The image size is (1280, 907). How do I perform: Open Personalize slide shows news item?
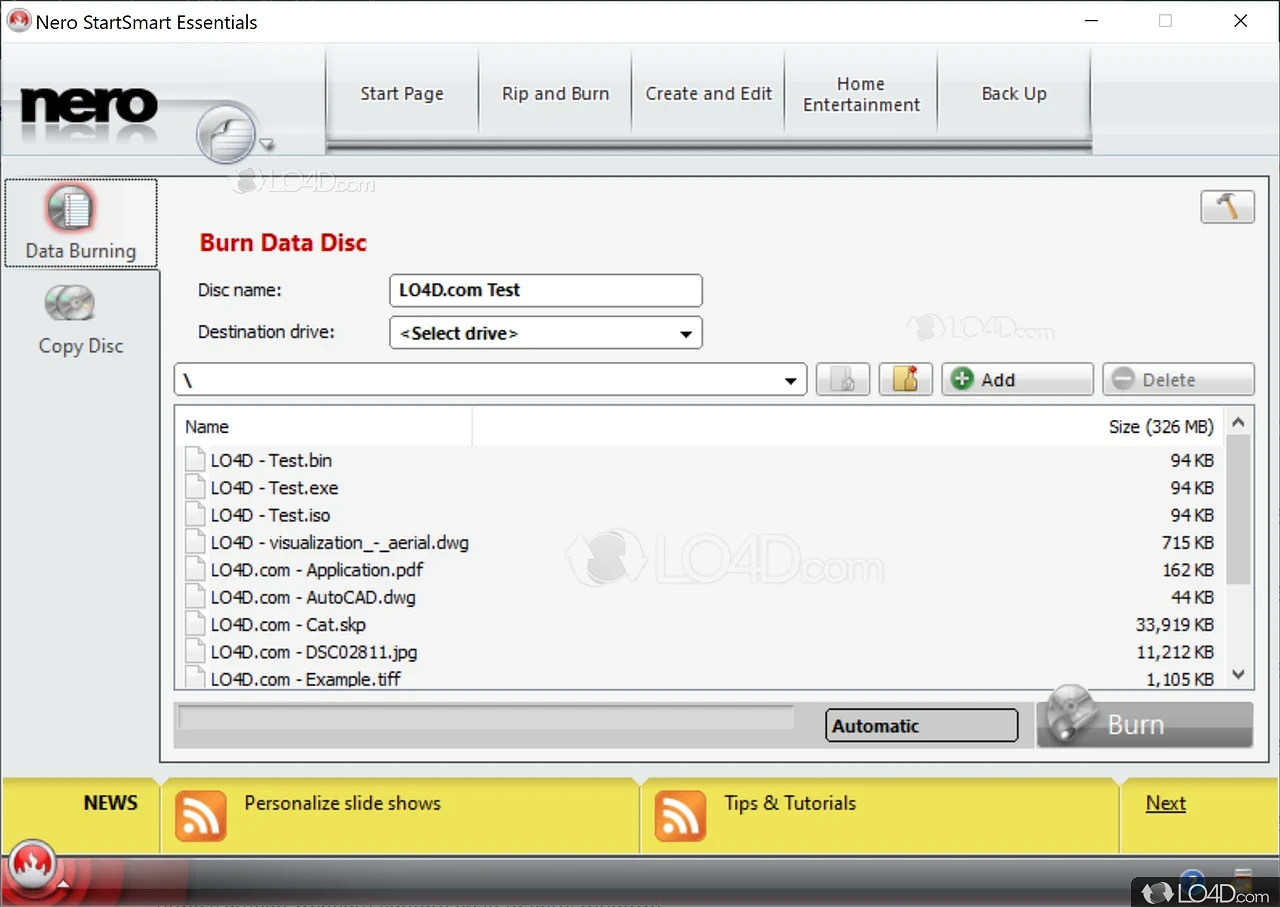click(x=342, y=803)
